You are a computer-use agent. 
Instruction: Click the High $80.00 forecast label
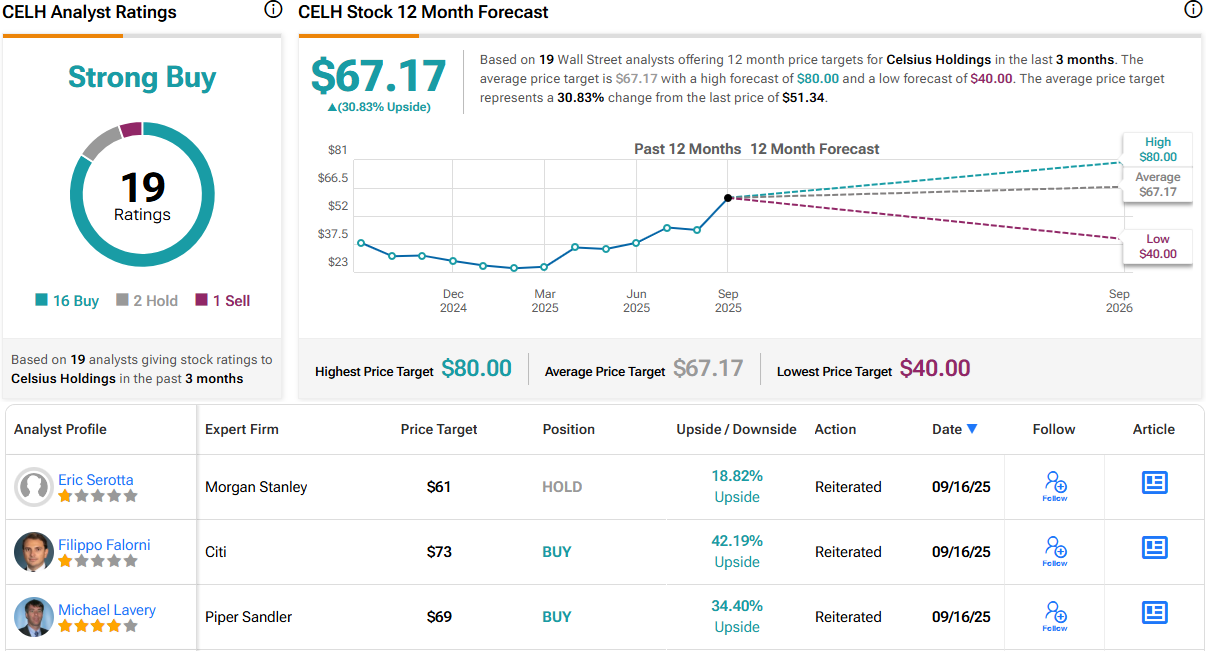[x=1158, y=149]
